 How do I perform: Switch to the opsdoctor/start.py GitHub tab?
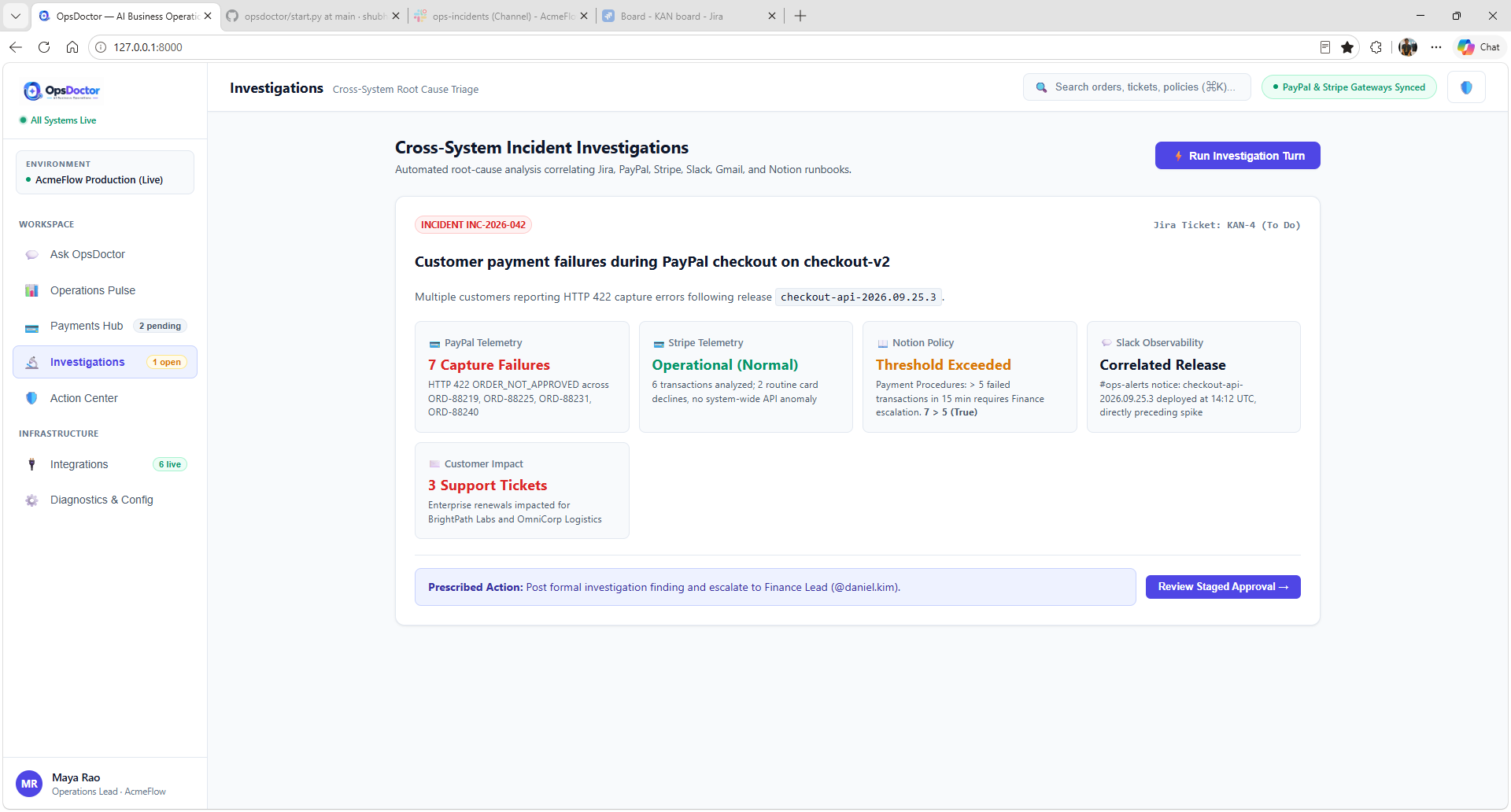(313, 16)
